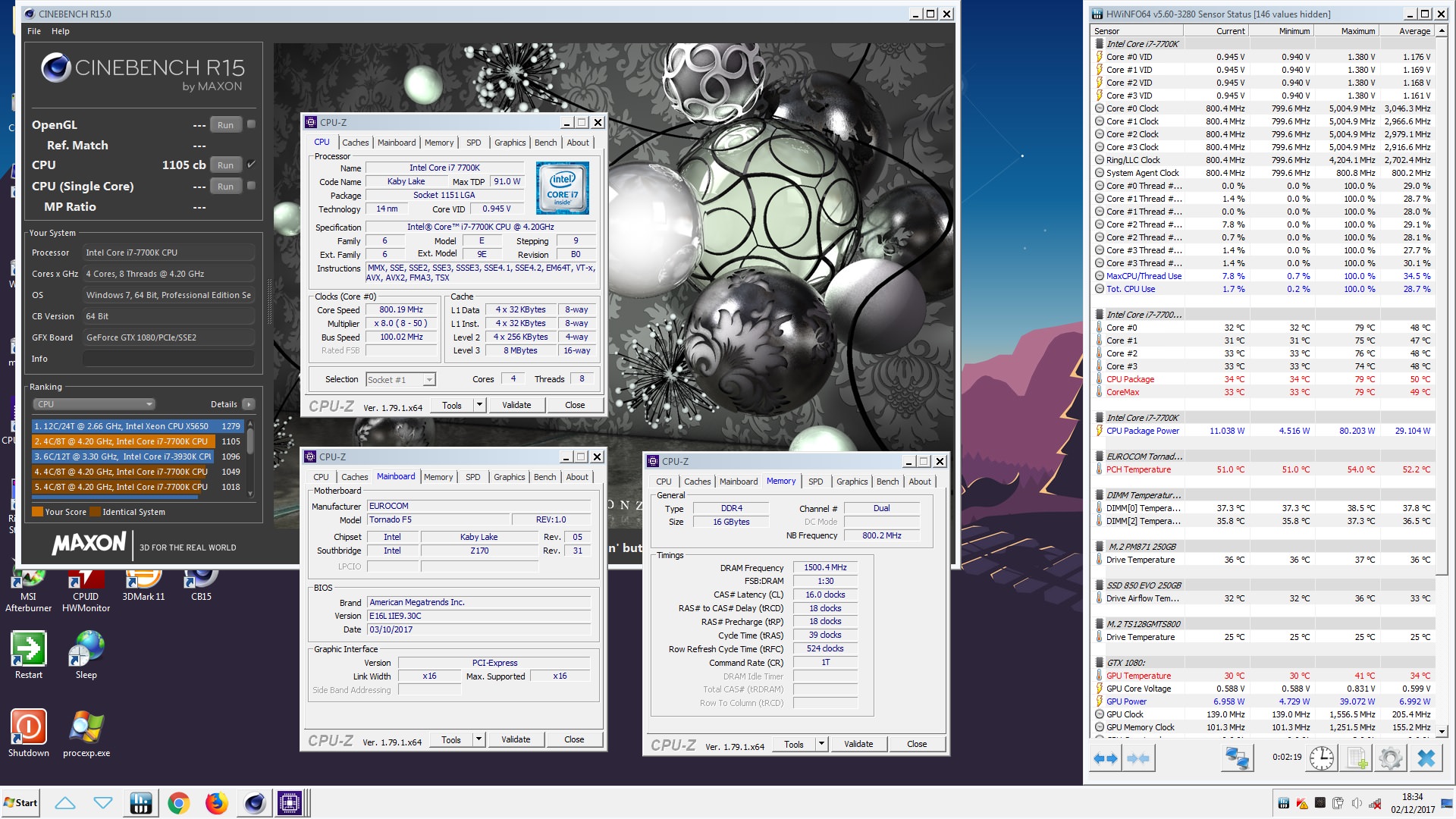This screenshot has height=819, width=1456.
Task: Run the CPU benchmark in Cinebench
Action: (x=225, y=165)
